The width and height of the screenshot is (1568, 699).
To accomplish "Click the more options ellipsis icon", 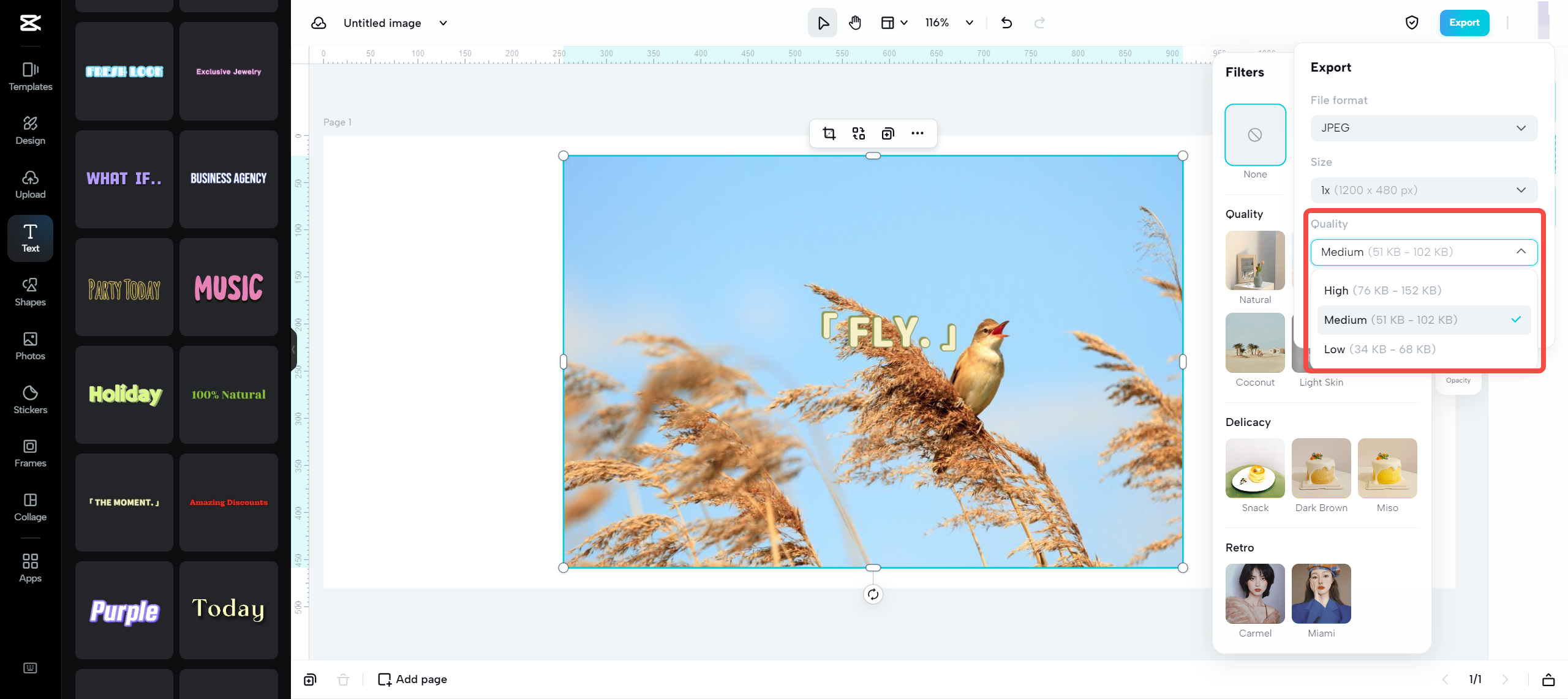I will tap(917, 133).
